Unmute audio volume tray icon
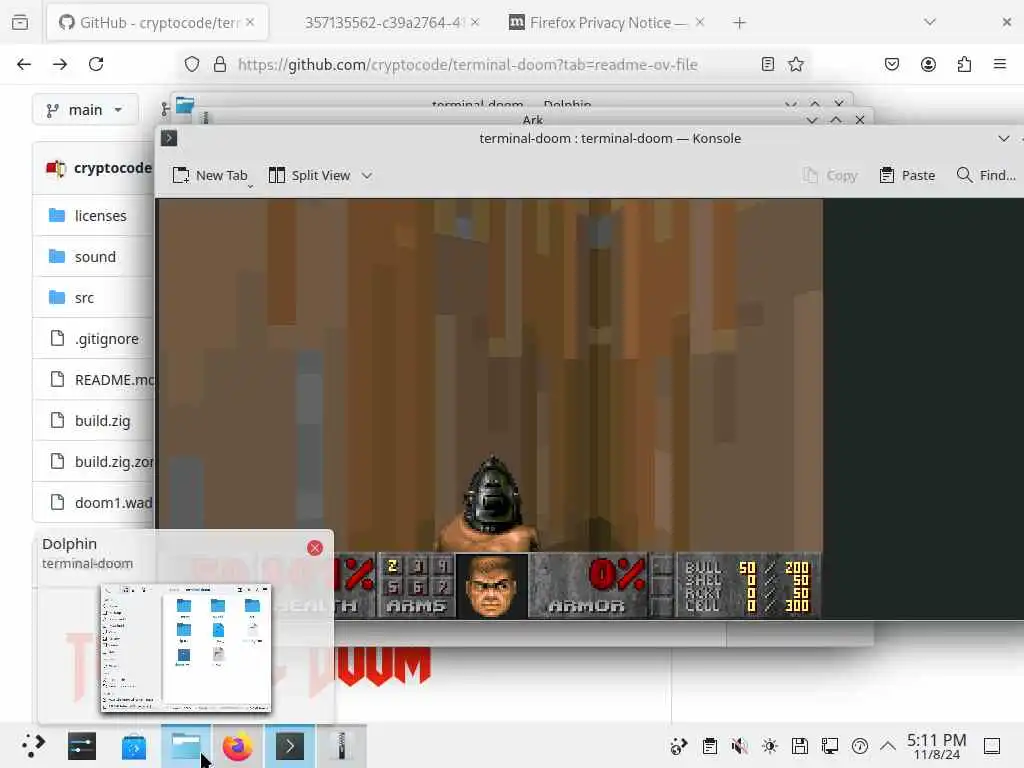The height and width of the screenshot is (768, 1024). point(740,746)
